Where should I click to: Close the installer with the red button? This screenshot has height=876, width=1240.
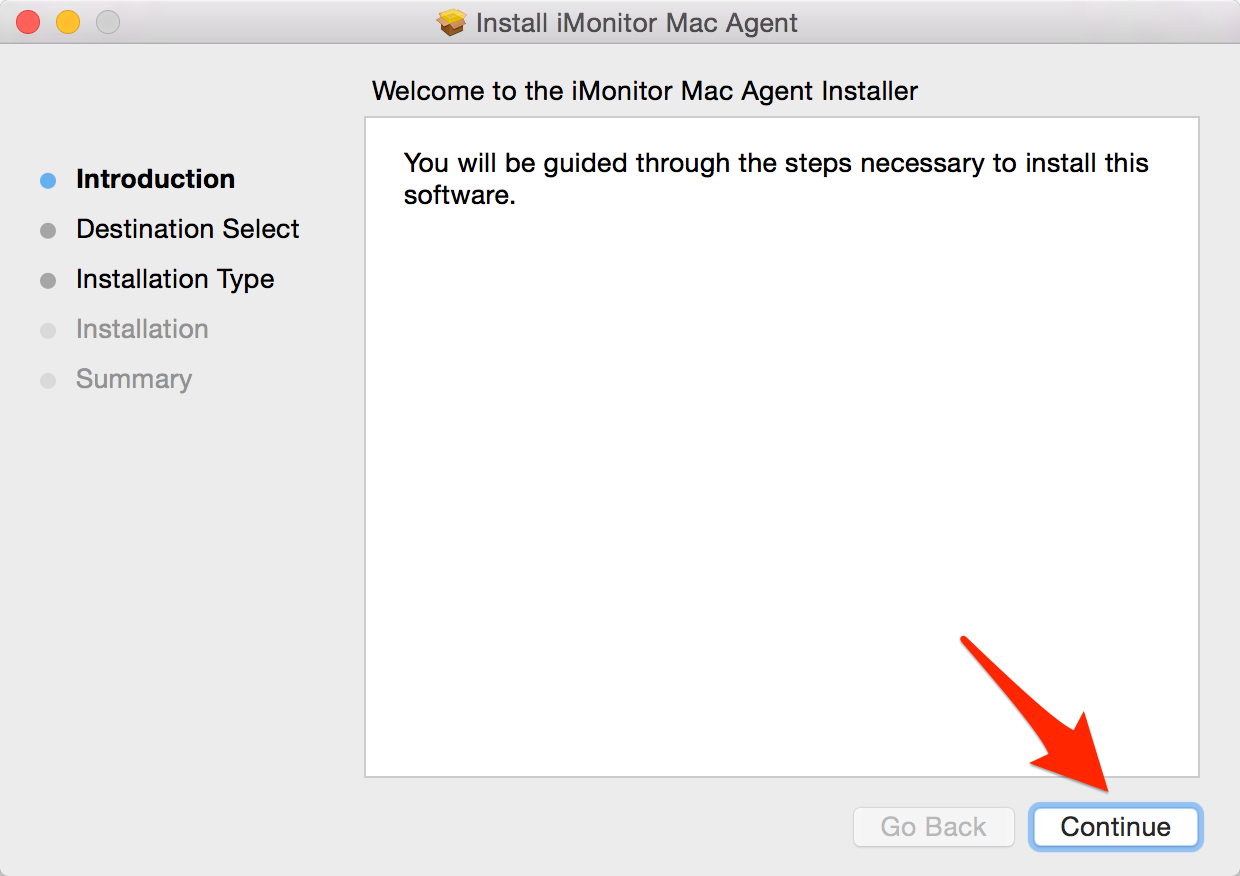click(28, 22)
